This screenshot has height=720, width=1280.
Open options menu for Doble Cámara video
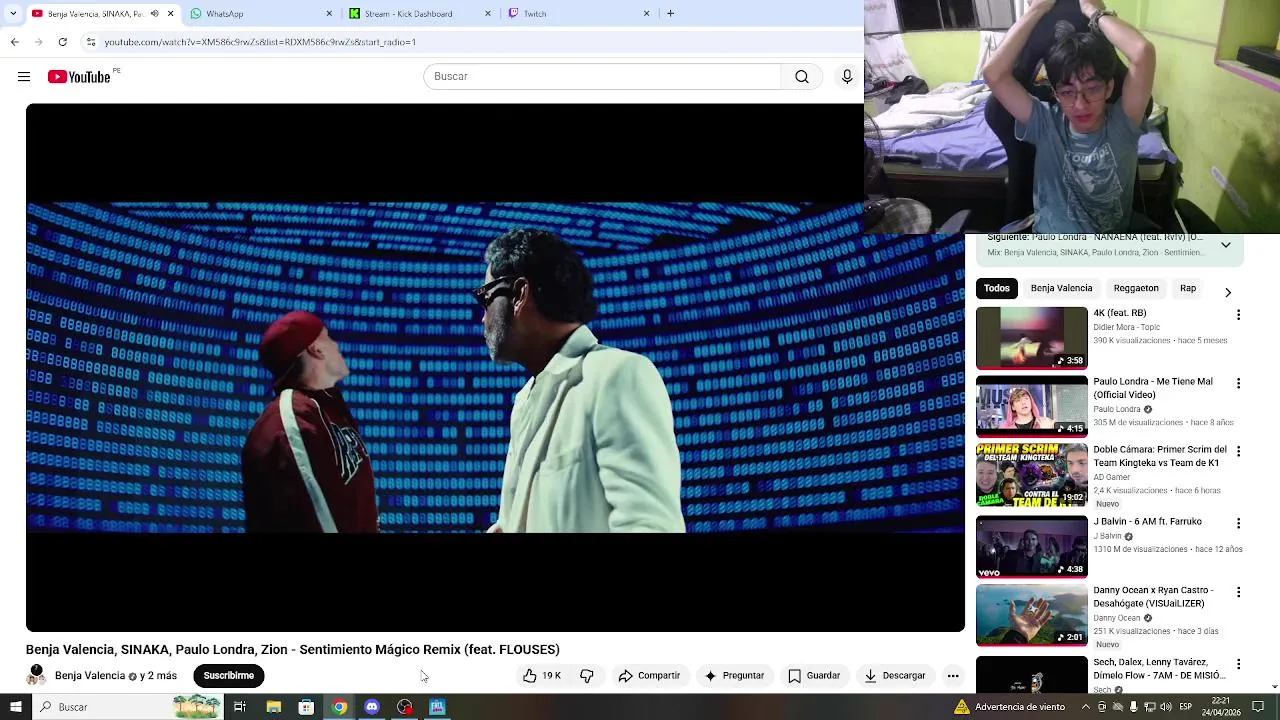click(x=1239, y=452)
